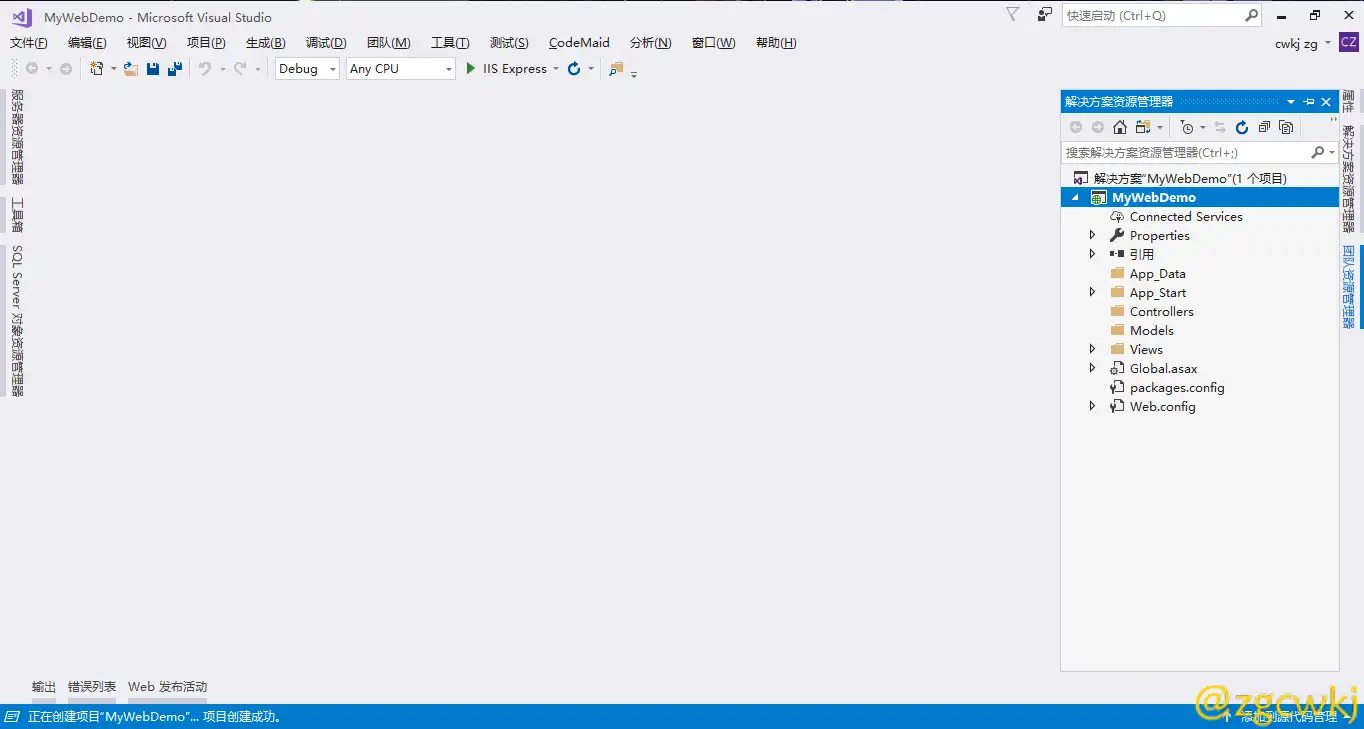Click the Visual Studio logo in title bar
This screenshot has width=1364, height=729.
(22, 17)
